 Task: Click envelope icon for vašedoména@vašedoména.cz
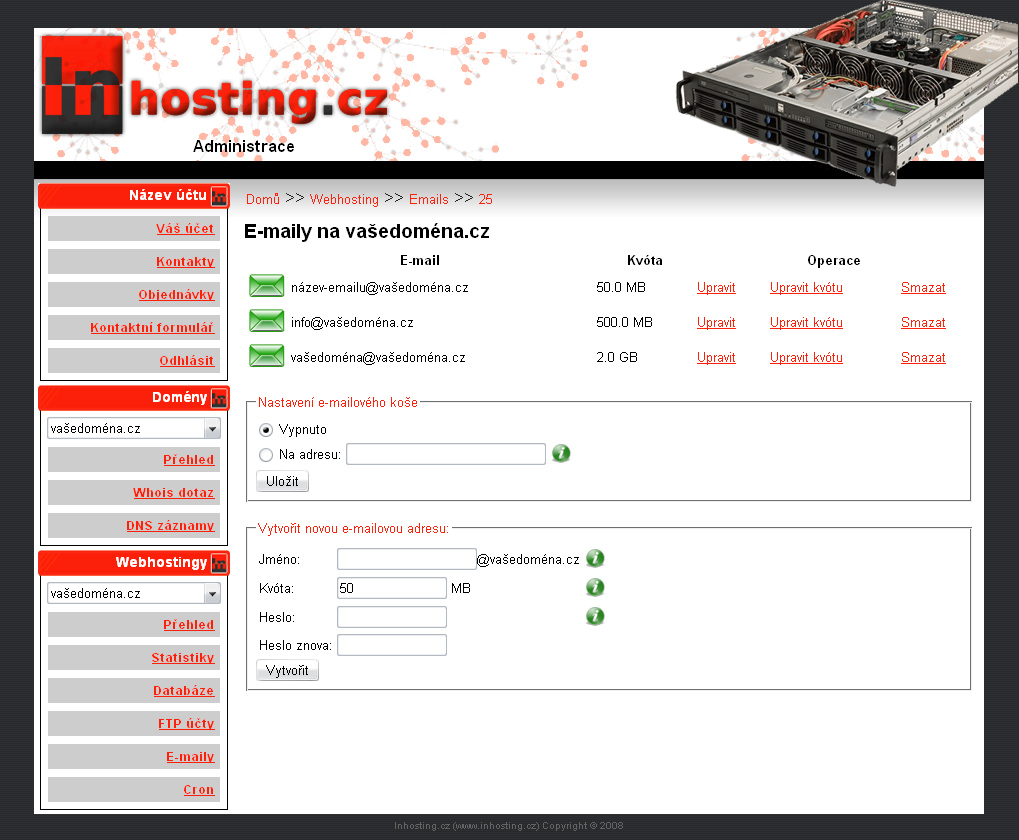tap(266, 356)
